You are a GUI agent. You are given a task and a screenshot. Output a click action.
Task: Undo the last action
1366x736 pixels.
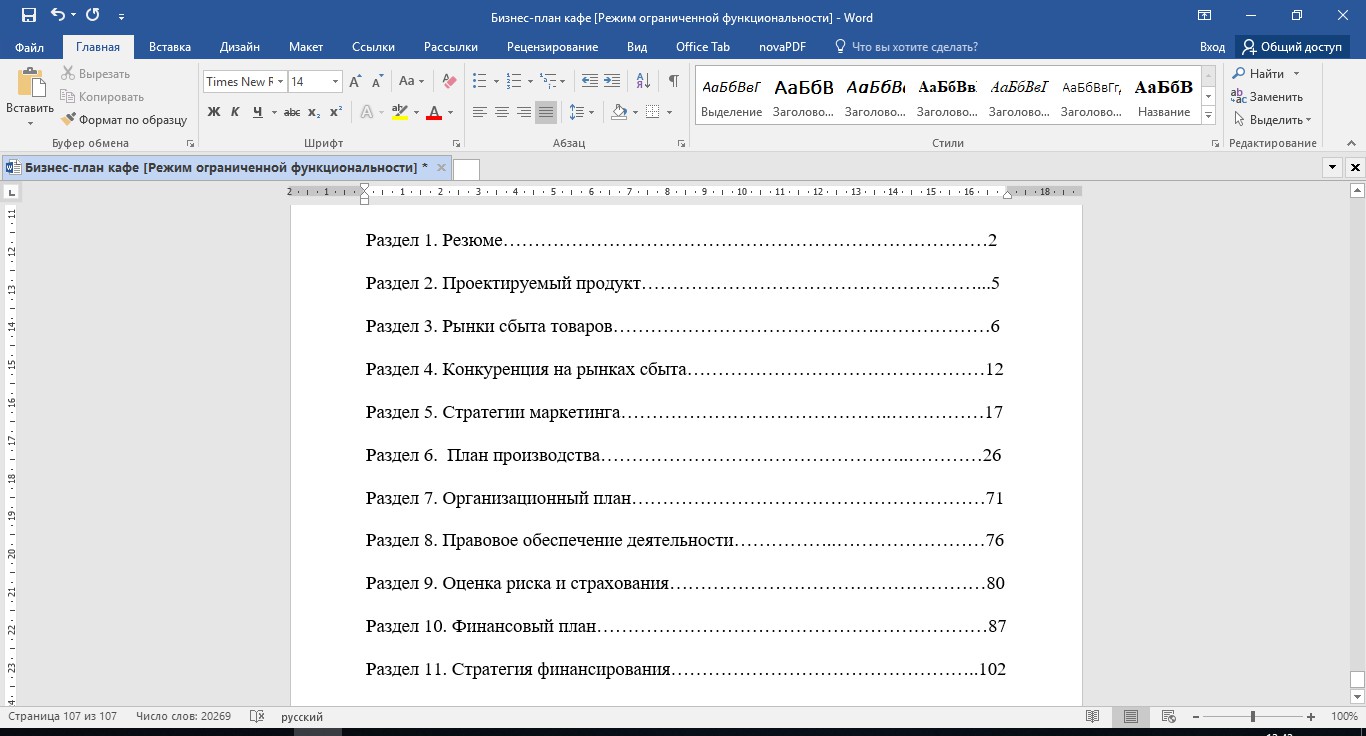(57, 15)
